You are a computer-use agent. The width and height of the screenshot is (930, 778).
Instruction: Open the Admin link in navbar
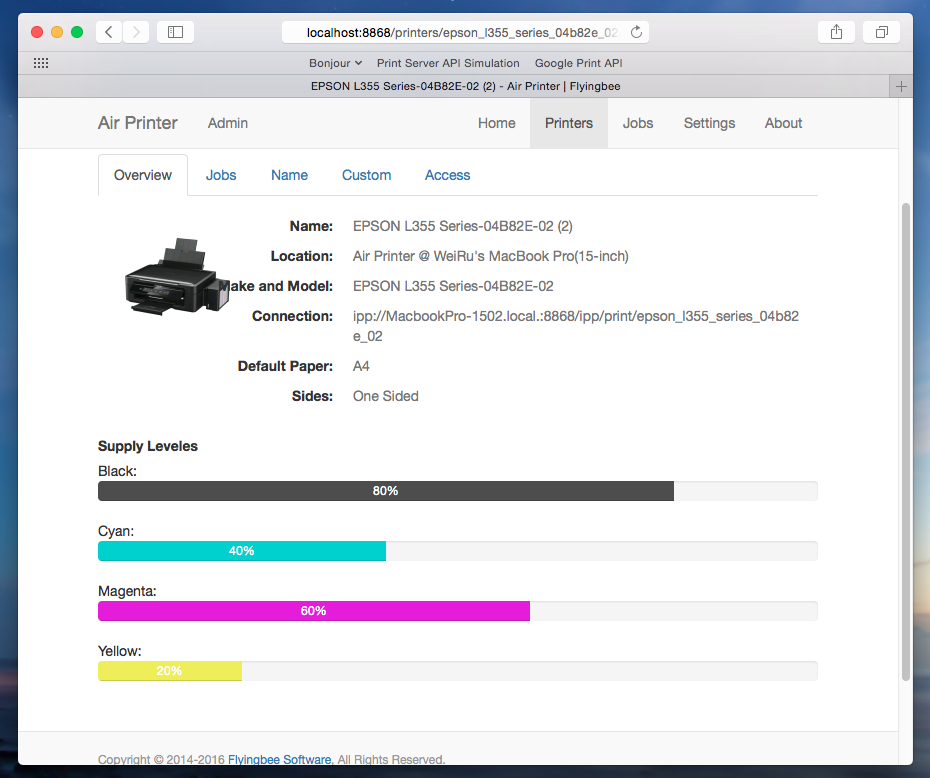pos(228,123)
